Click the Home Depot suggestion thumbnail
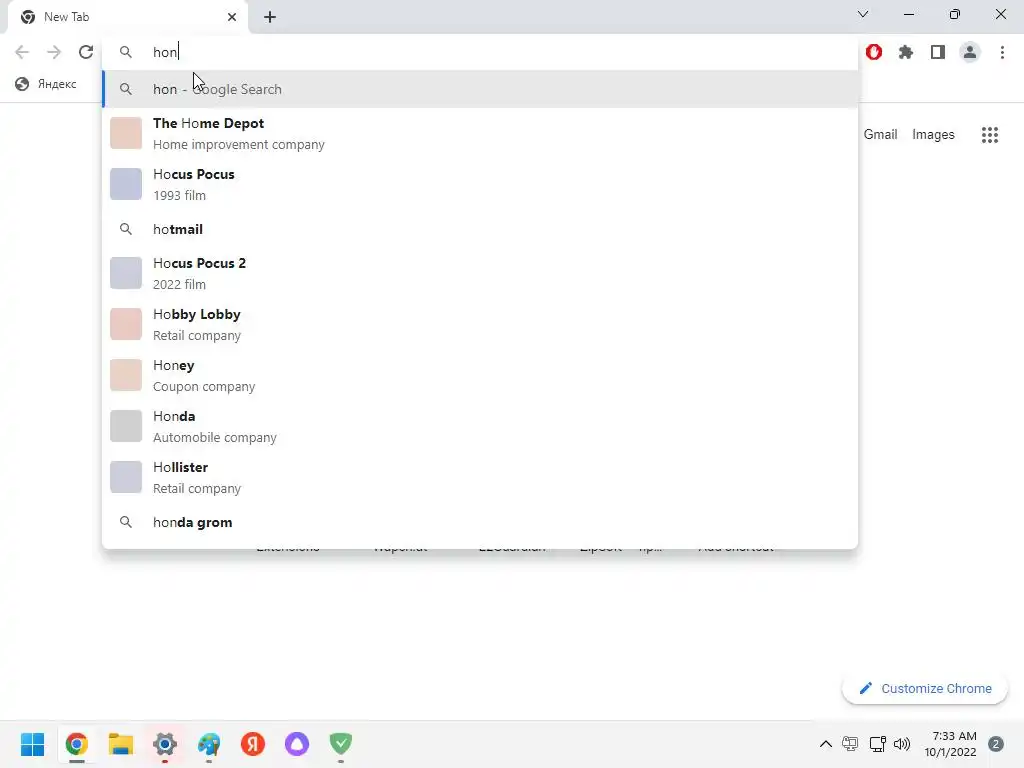 tap(126, 133)
